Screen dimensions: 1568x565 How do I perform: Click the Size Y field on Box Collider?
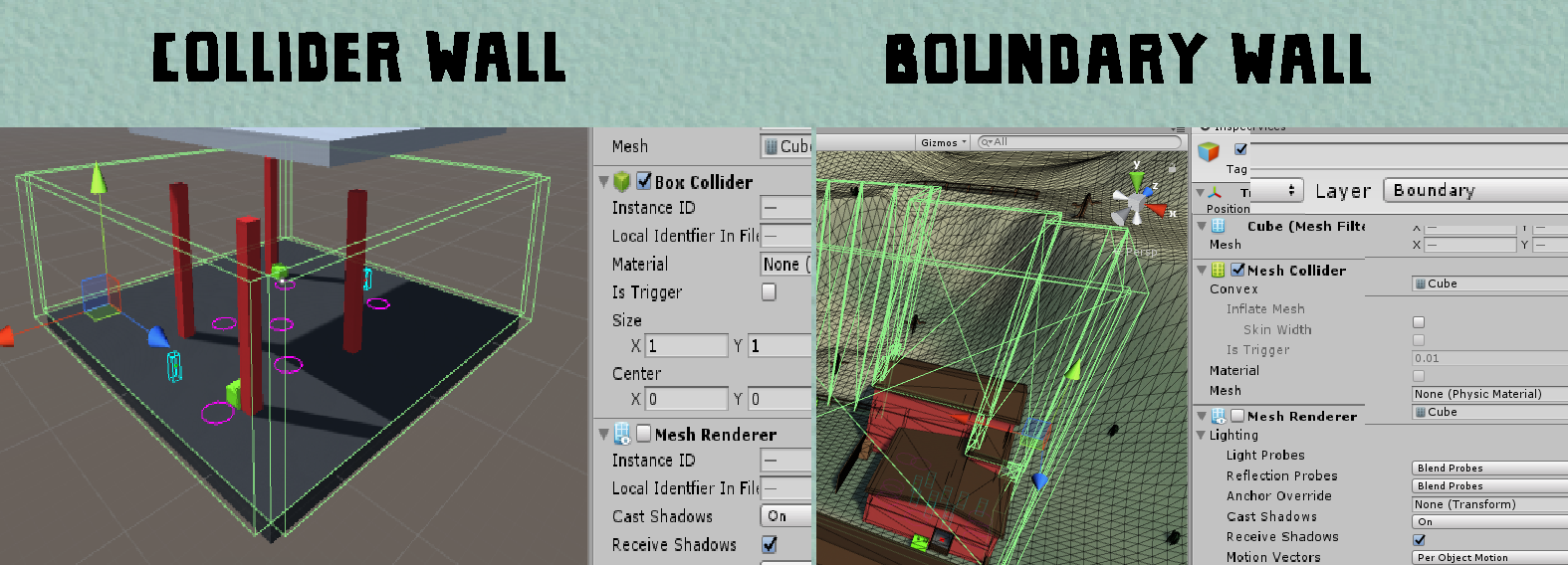click(781, 345)
